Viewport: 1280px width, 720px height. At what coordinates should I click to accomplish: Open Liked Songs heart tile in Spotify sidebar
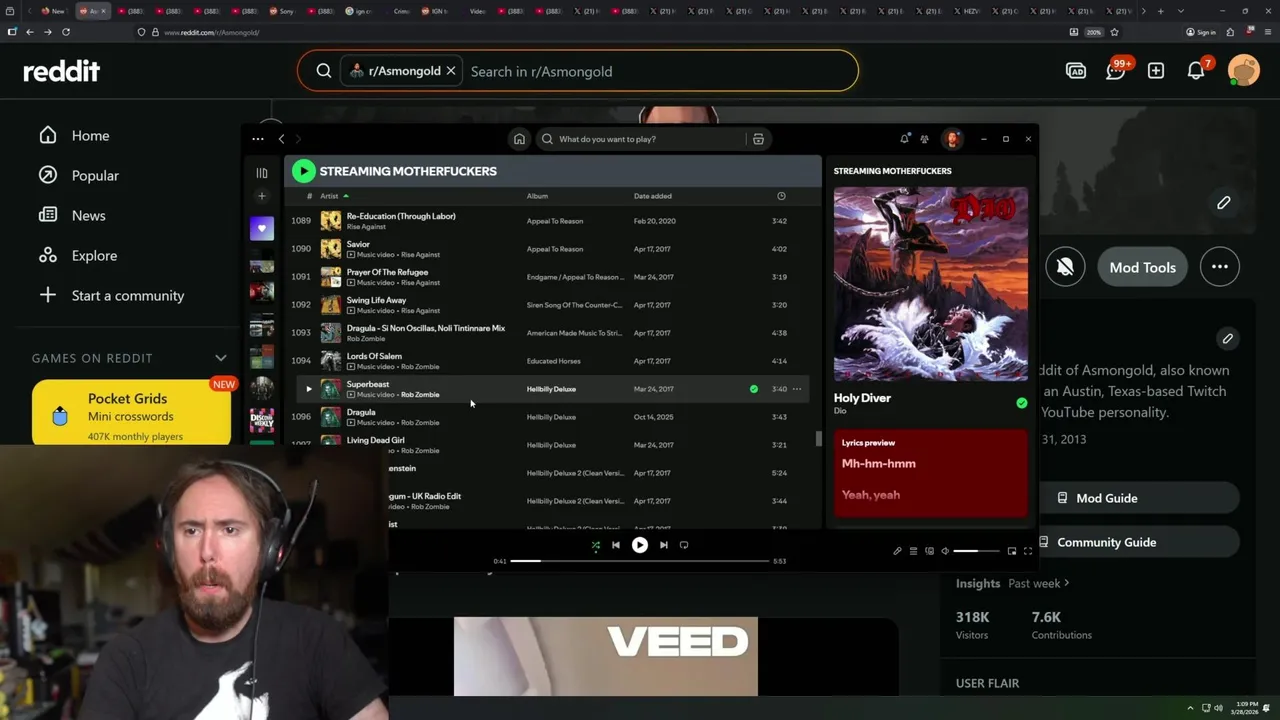tap(262, 228)
